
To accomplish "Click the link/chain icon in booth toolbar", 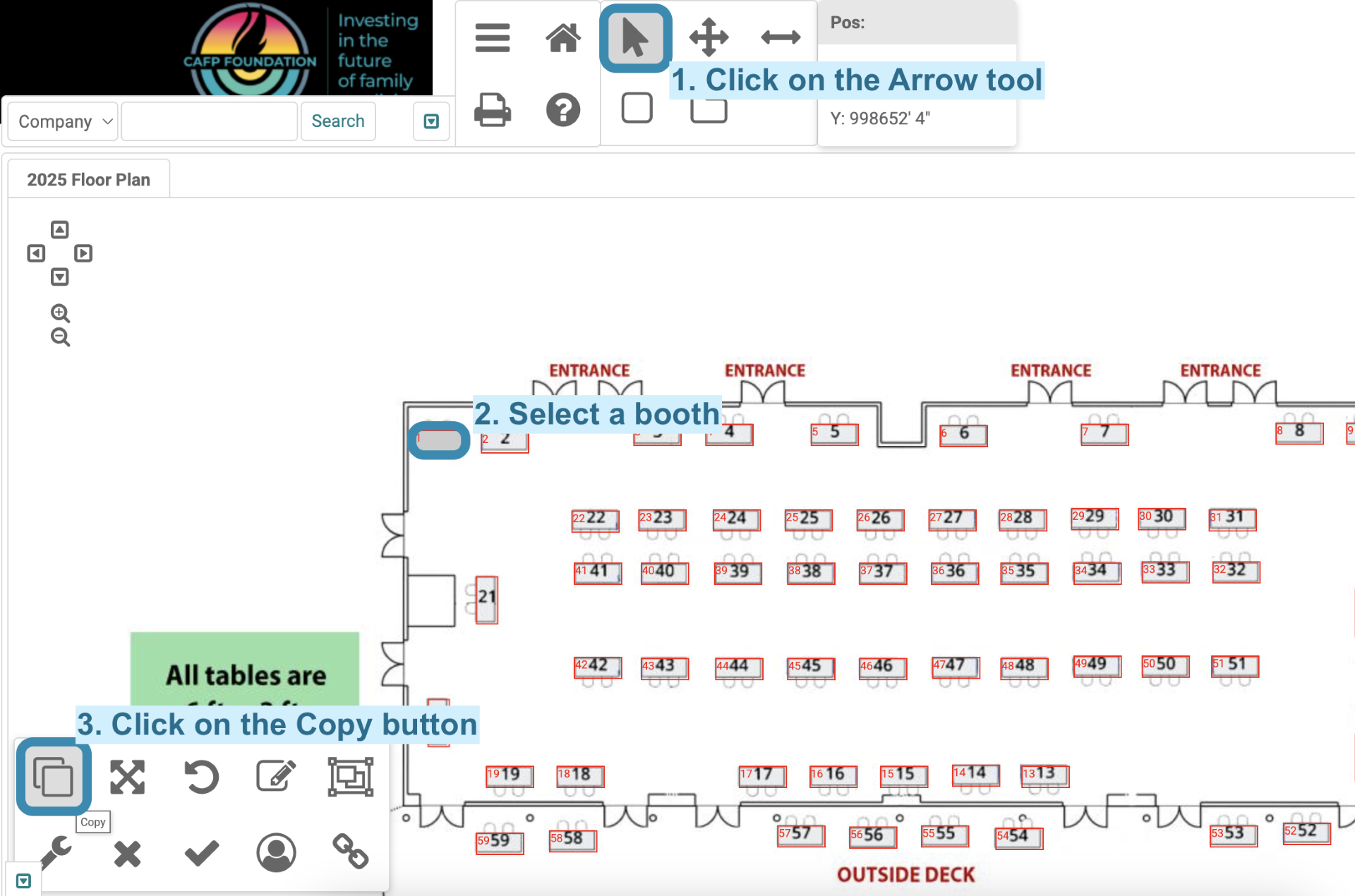I will (x=351, y=852).
